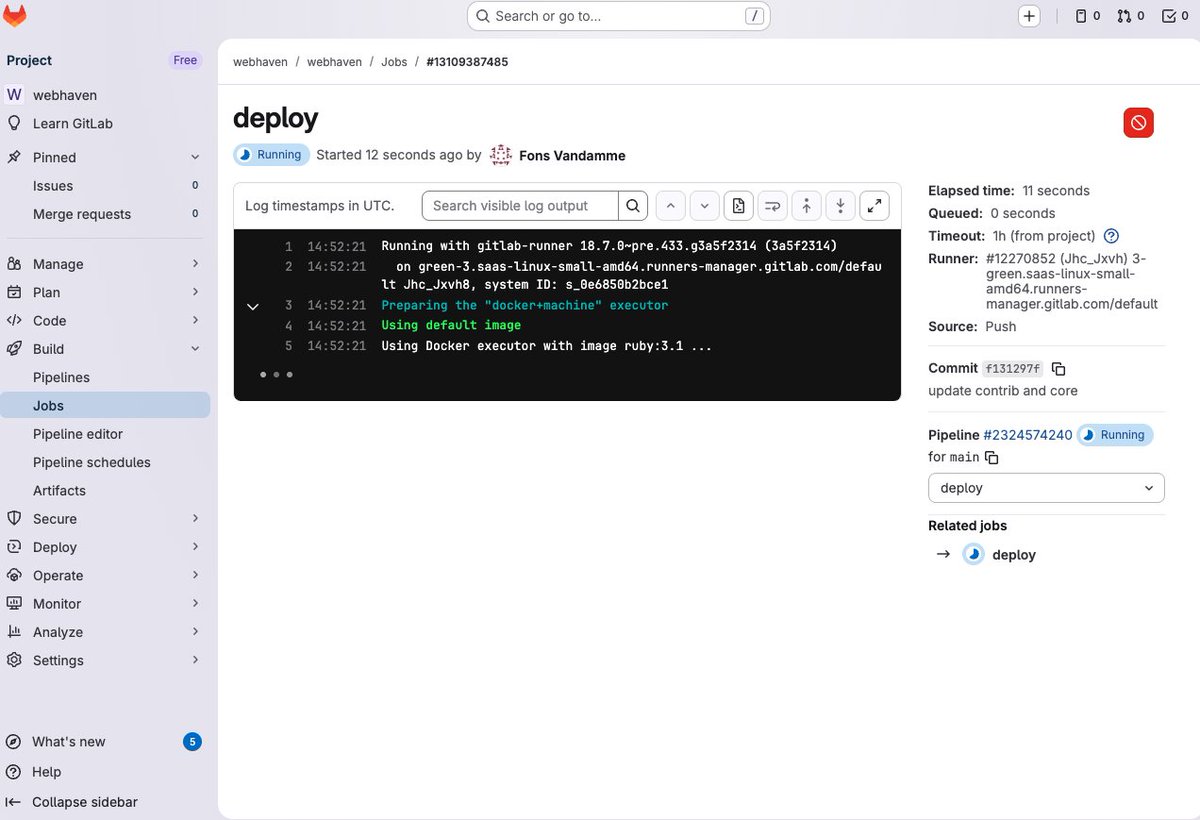
Task: Open commit f131297f link
Action: (1013, 368)
